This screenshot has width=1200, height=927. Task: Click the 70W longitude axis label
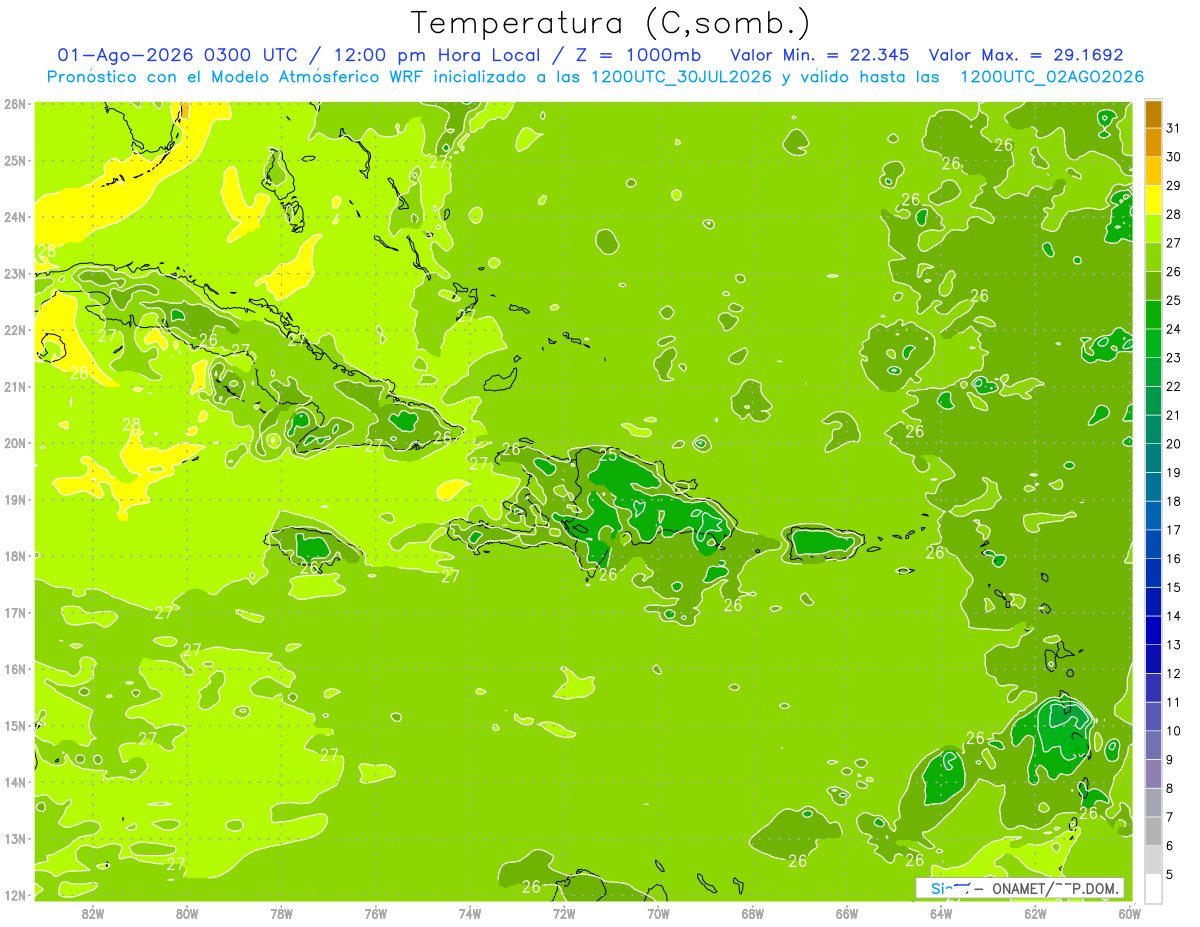coord(658,913)
